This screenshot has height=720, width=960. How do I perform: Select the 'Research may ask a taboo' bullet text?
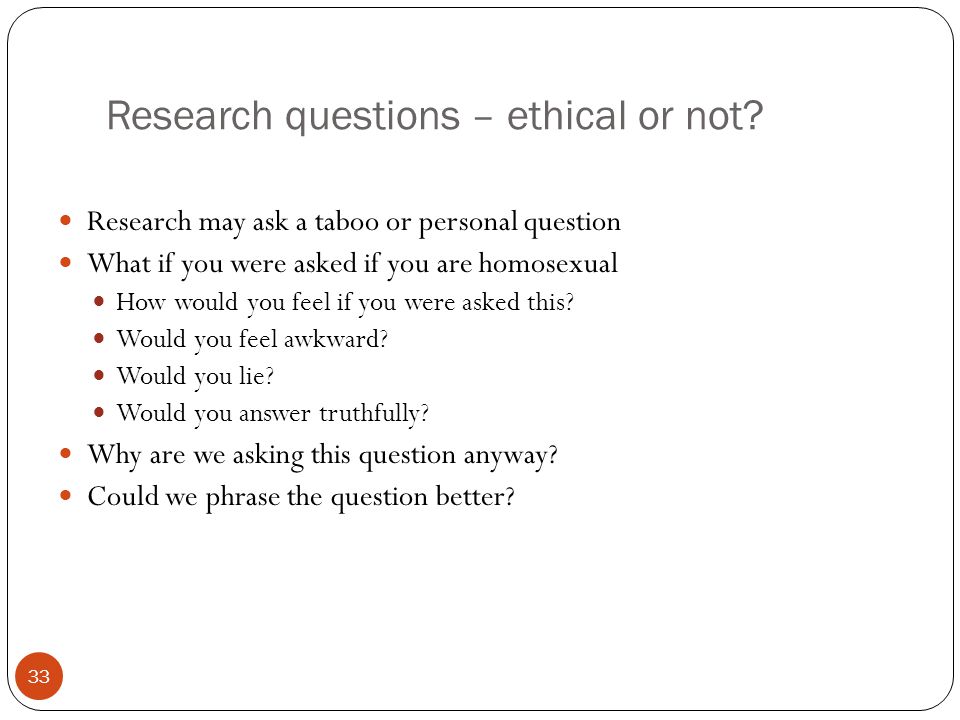(x=354, y=222)
